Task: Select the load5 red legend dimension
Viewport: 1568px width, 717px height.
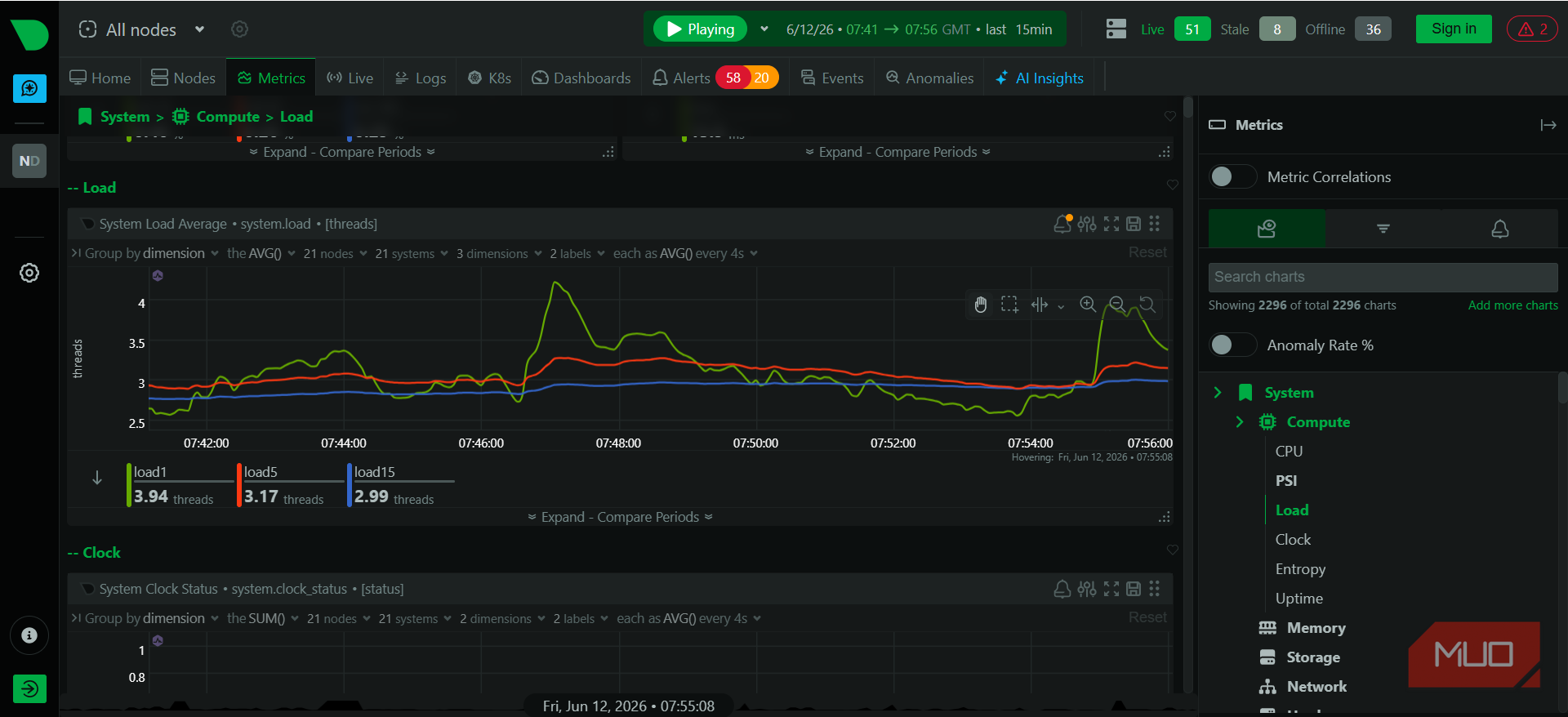Action: pyautogui.click(x=290, y=485)
